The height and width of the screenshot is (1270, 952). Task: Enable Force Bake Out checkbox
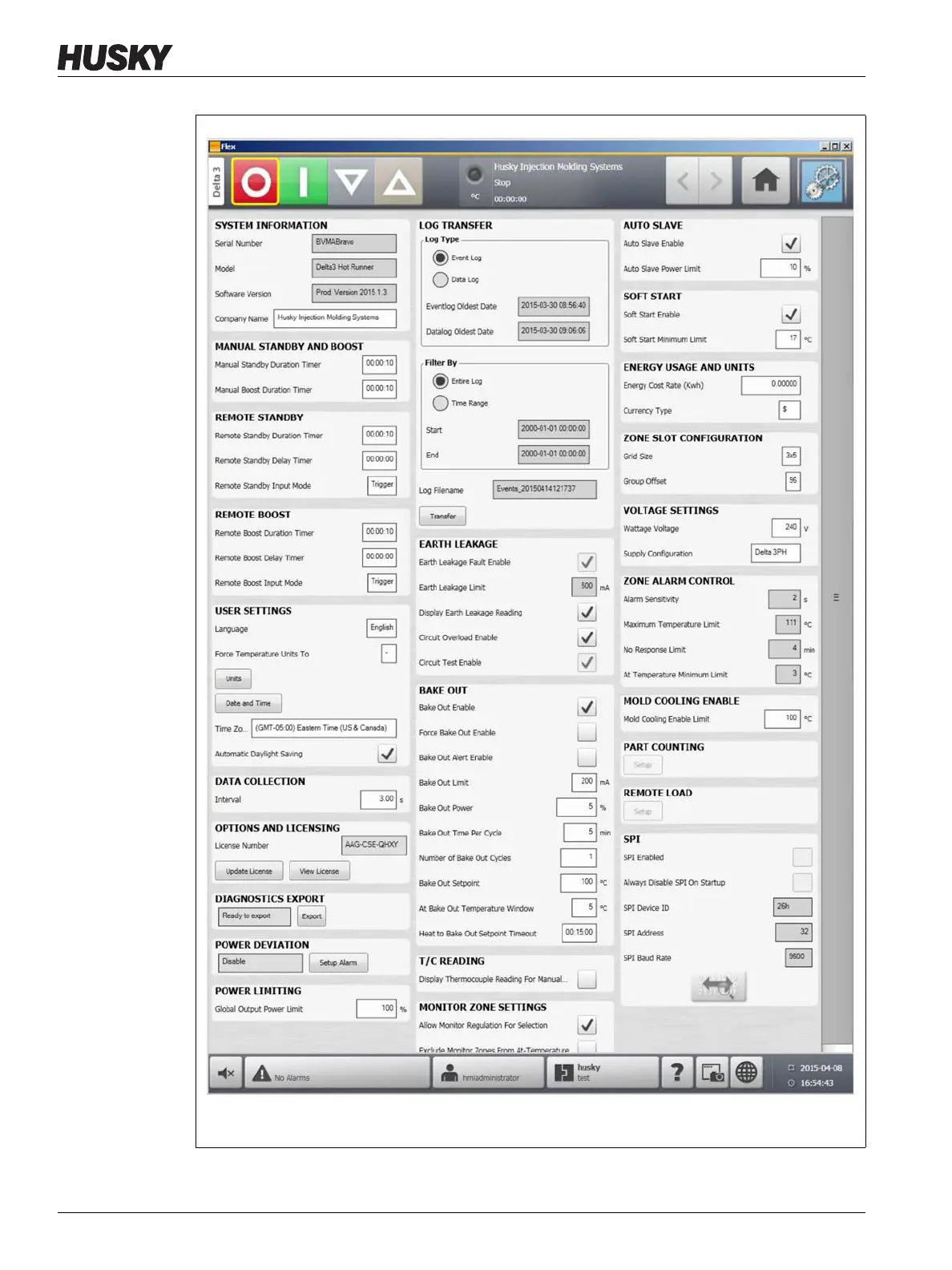click(x=587, y=732)
